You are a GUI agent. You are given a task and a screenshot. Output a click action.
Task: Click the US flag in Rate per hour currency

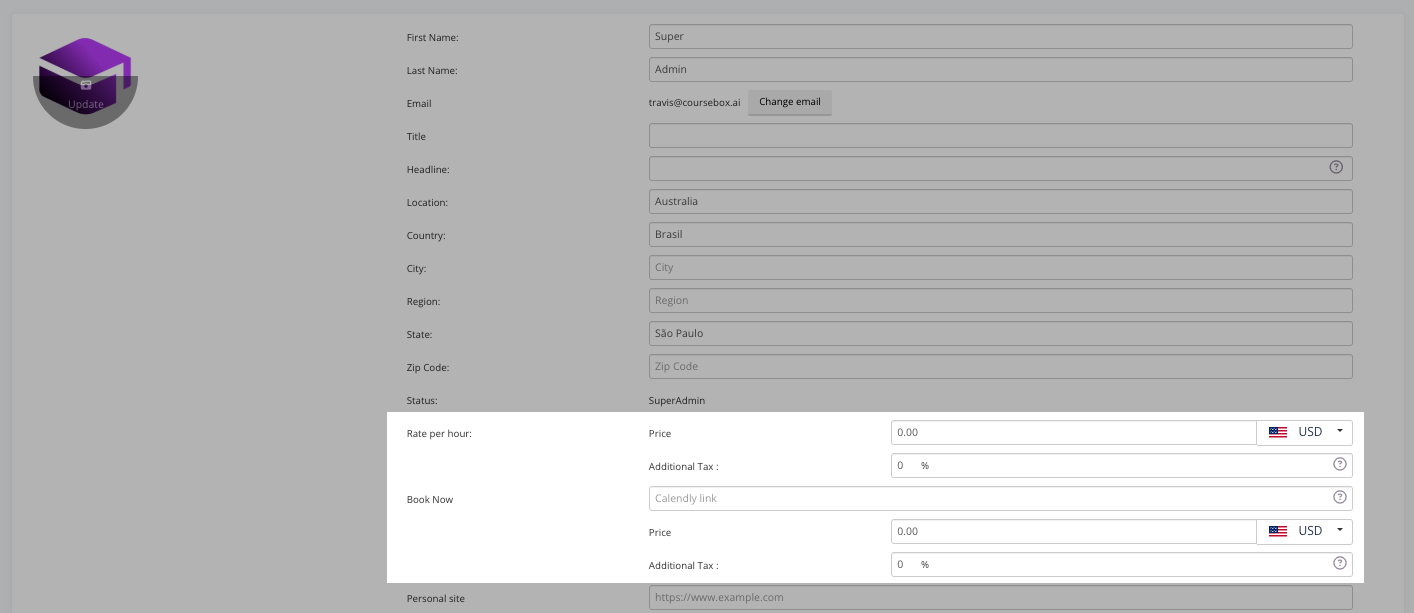point(1278,433)
